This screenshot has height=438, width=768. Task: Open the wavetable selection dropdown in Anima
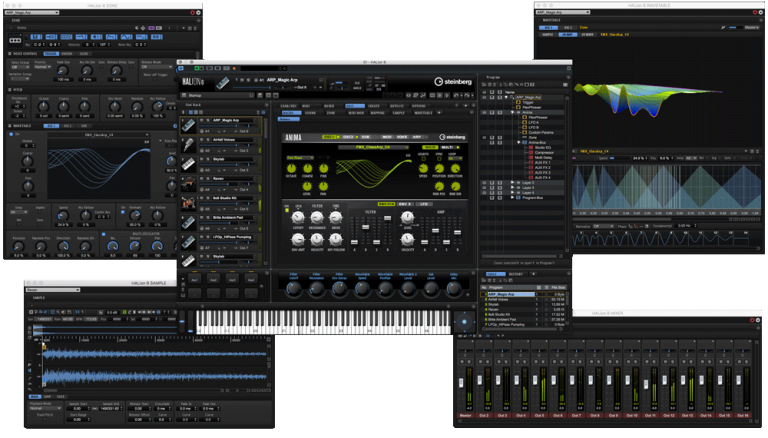coord(373,147)
